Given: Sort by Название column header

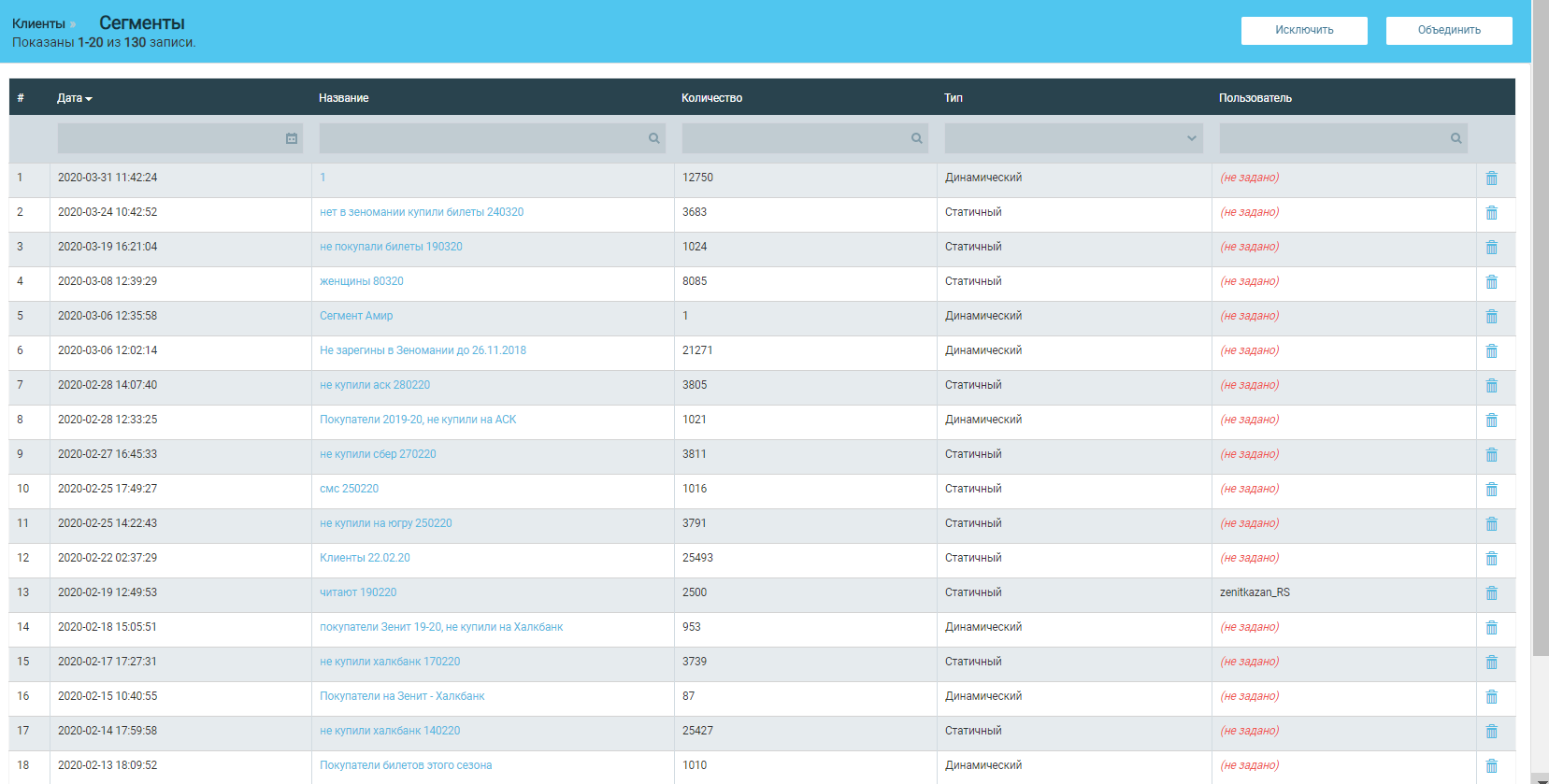Looking at the screenshot, I should 344,98.
